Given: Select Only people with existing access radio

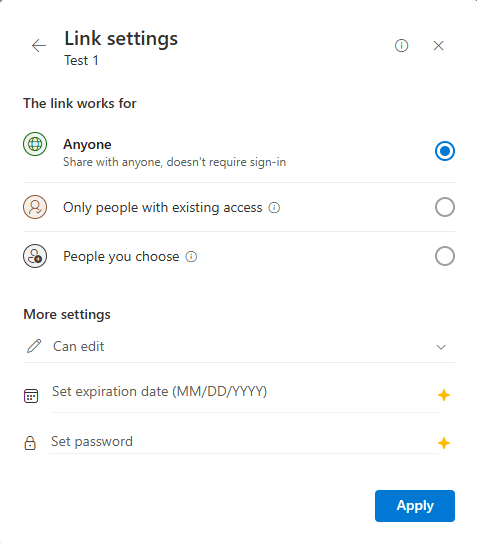Looking at the screenshot, I should tap(445, 207).
